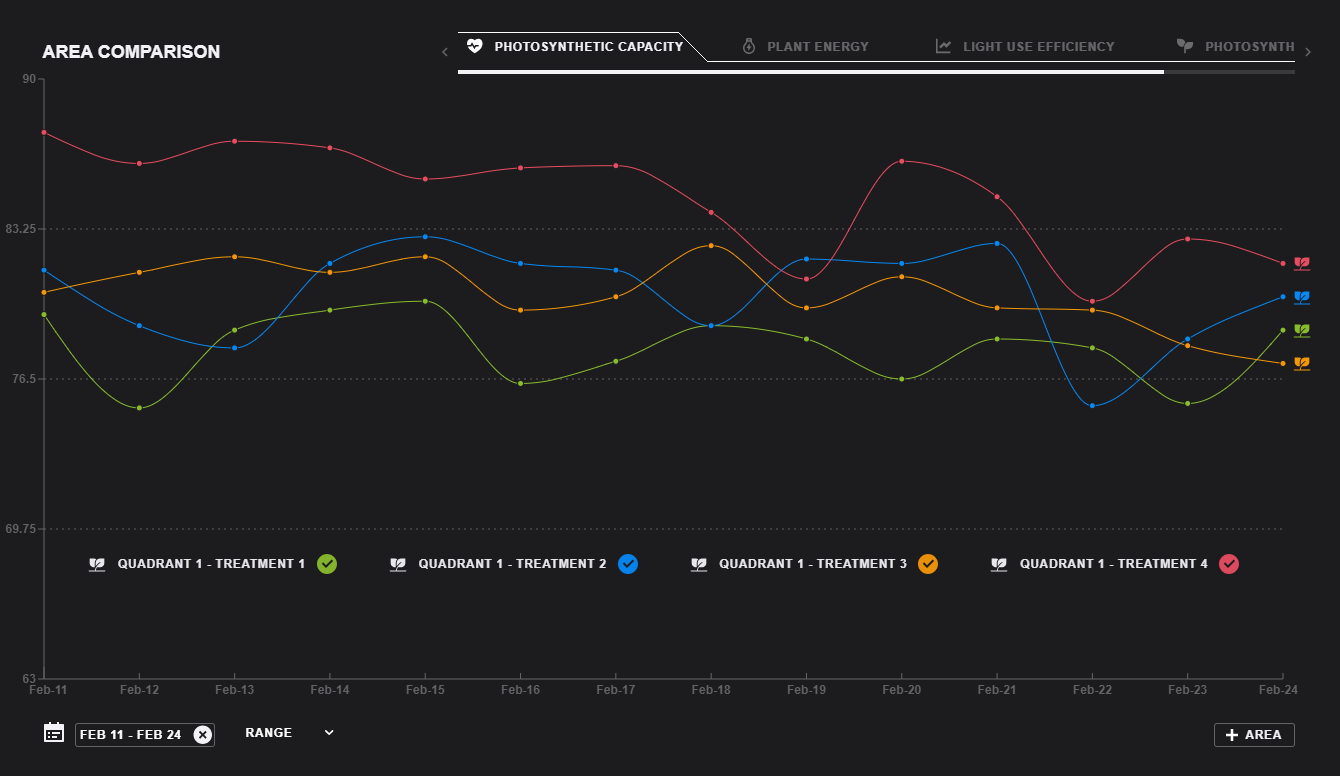Click the orange plant icon at line end
Viewport: 1340px width, 776px height.
1302,363
